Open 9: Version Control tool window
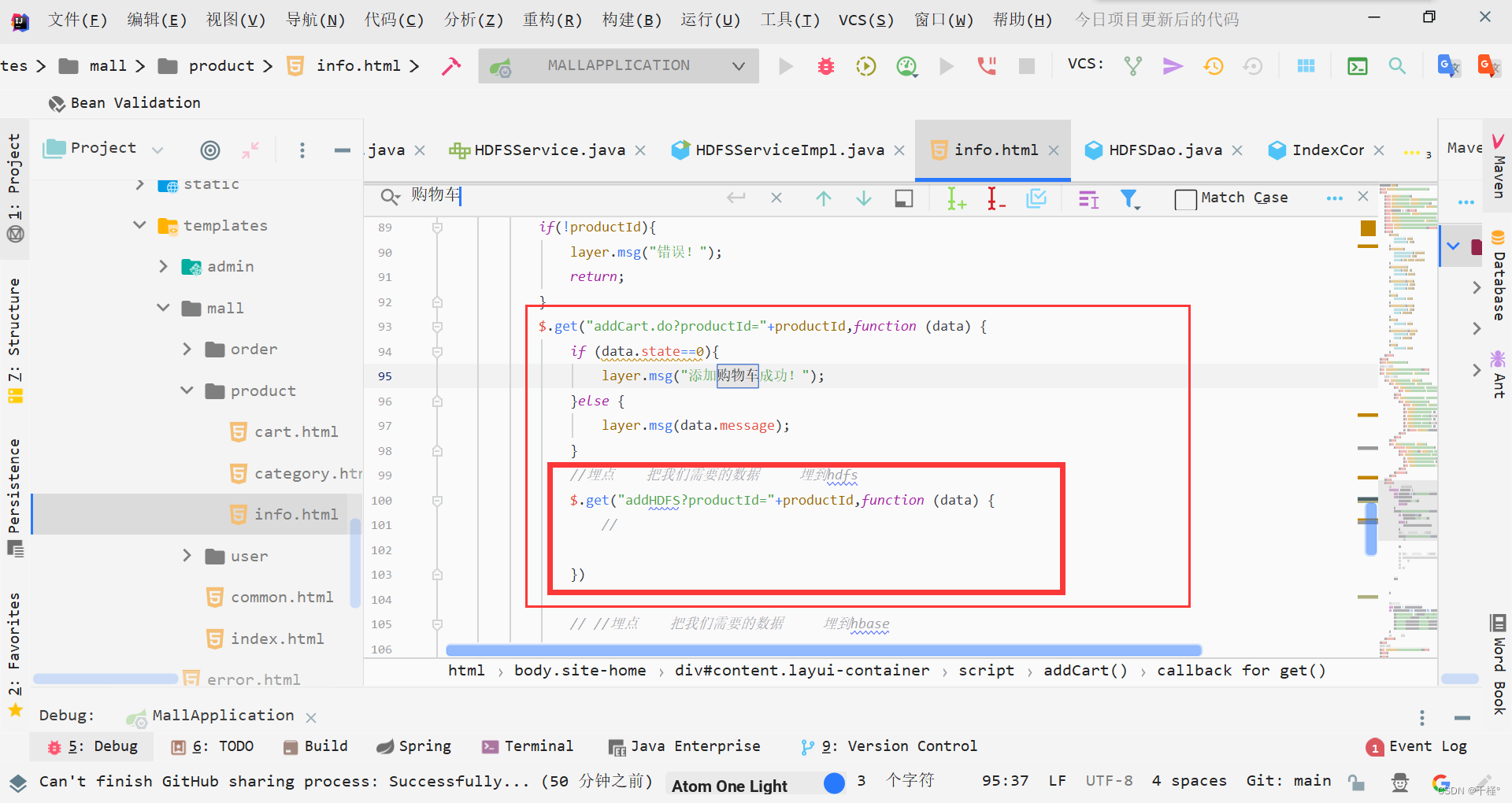Viewport: 1512px width, 803px height. tap(888, 746)
